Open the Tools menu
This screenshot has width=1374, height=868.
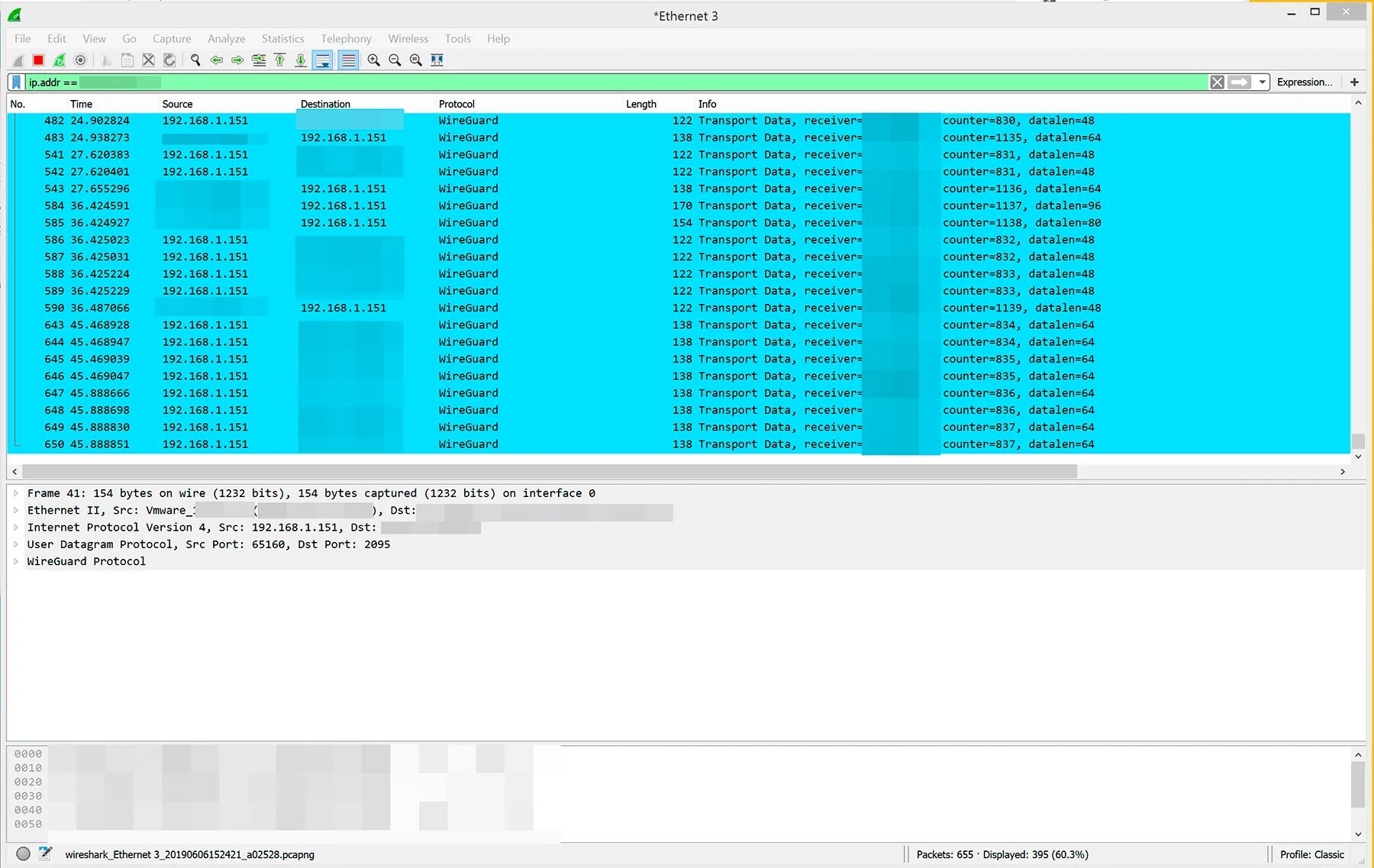click(458, 39)
